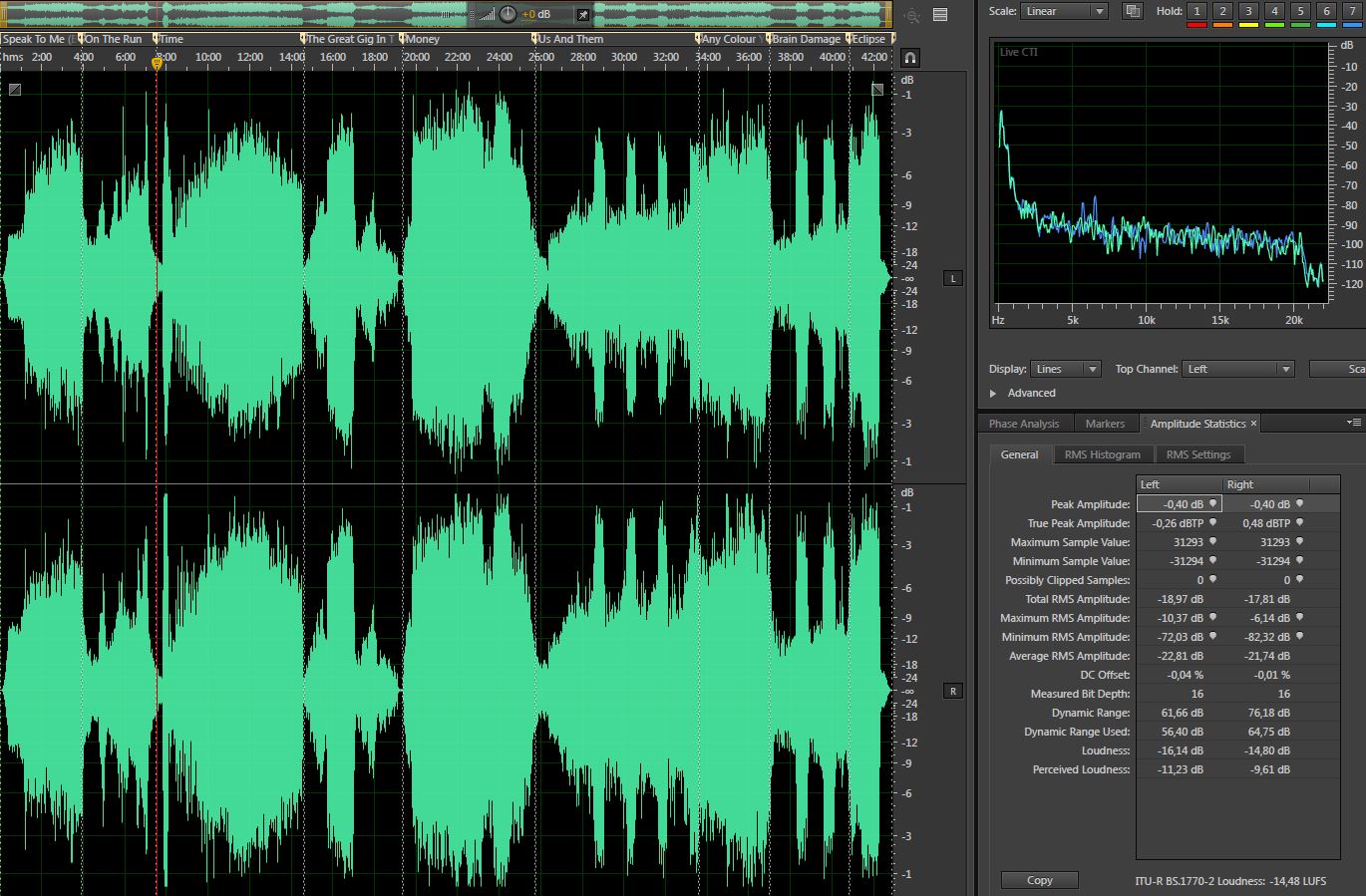
Task: Open the panel list icon beside the zoom icon
Action: pos(939,15)
